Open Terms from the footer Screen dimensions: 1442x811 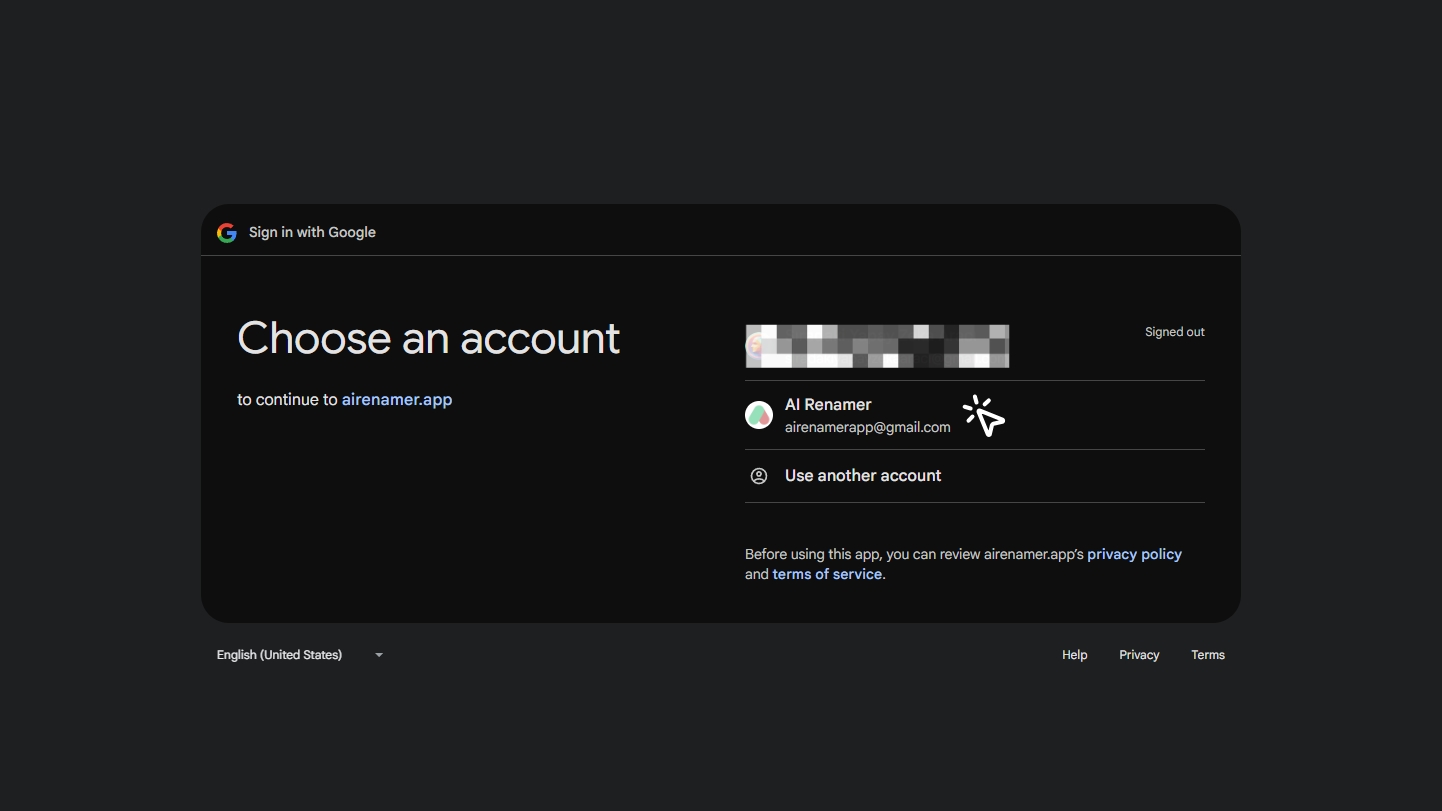1208,655
